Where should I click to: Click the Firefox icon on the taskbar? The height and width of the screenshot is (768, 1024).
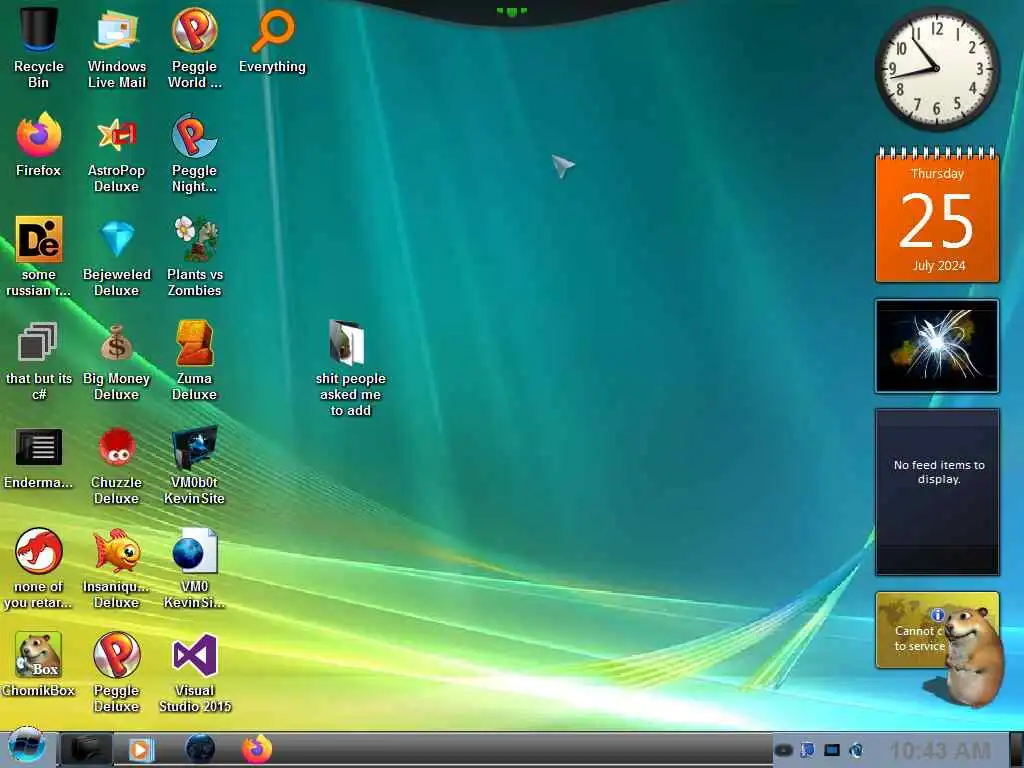(x=257, y=749)
